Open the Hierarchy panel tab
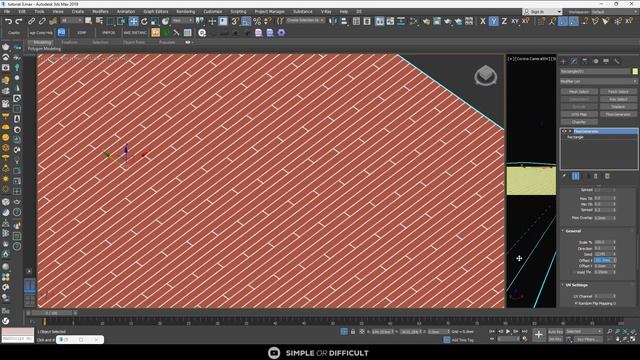 pyautogui.click(x=585, y=61)
